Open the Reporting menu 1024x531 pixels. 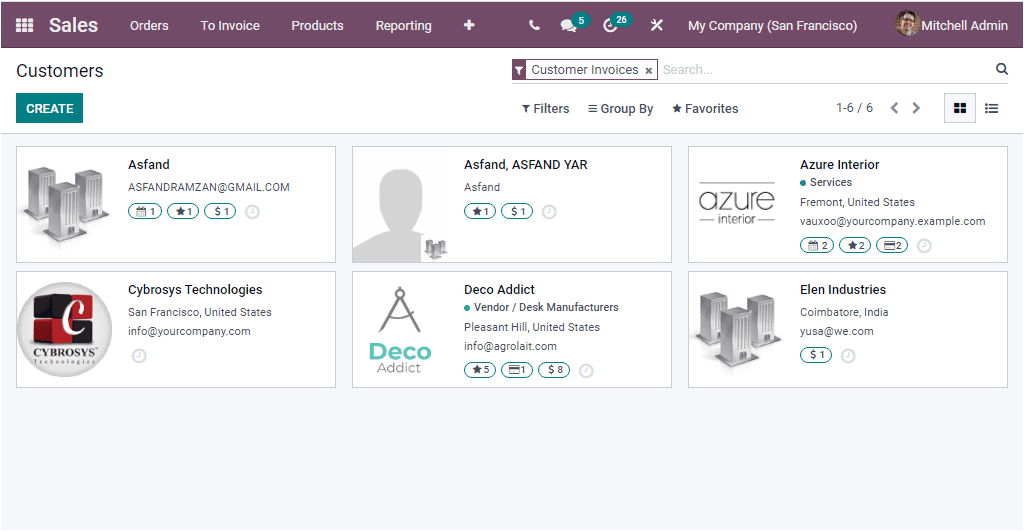404,25
